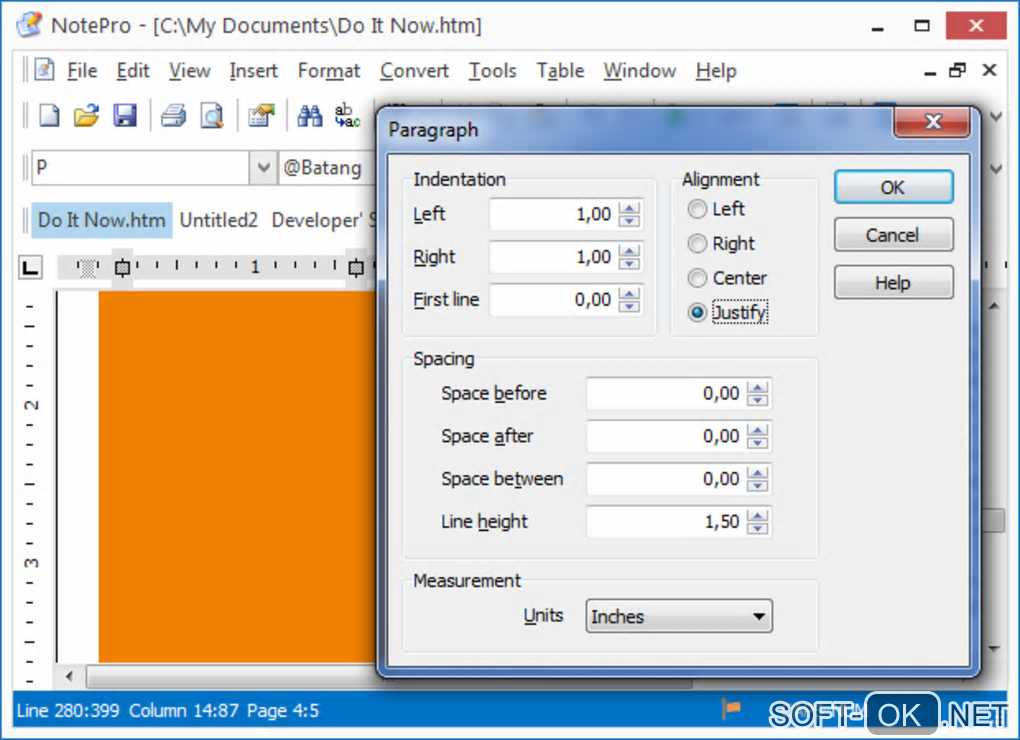Click Cancel in Paragraph dialog

pyautogui.click(x=893, y=235)
